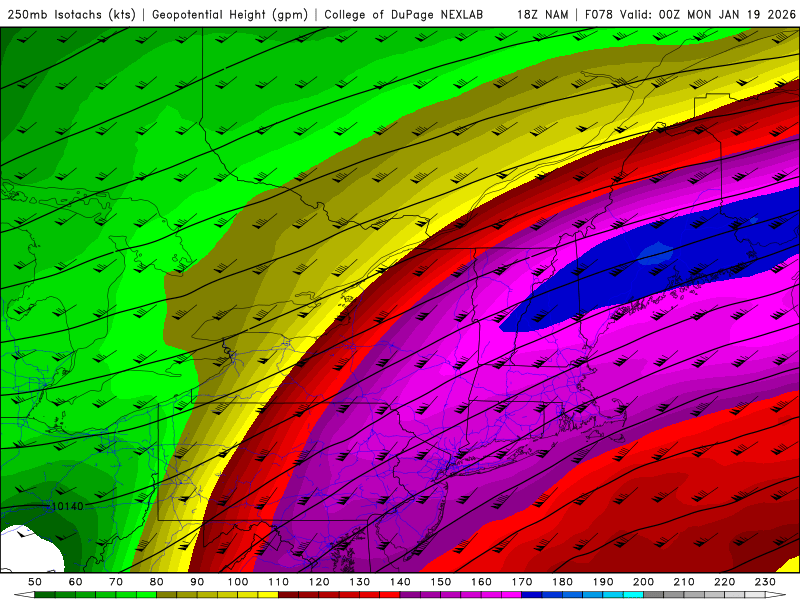Click the darkest blue swatch in the color bar
The width and height of the screenshot is (800, 600).
tap(531, 595)
